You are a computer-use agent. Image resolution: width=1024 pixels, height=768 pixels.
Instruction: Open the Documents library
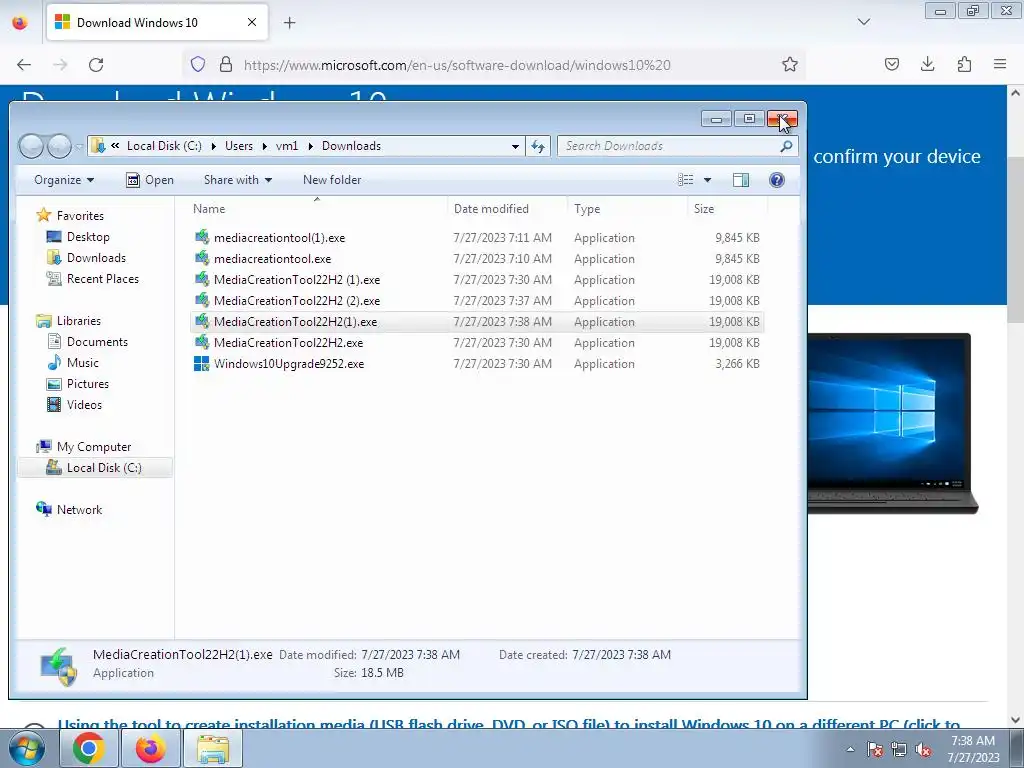(x=97, y=342)
